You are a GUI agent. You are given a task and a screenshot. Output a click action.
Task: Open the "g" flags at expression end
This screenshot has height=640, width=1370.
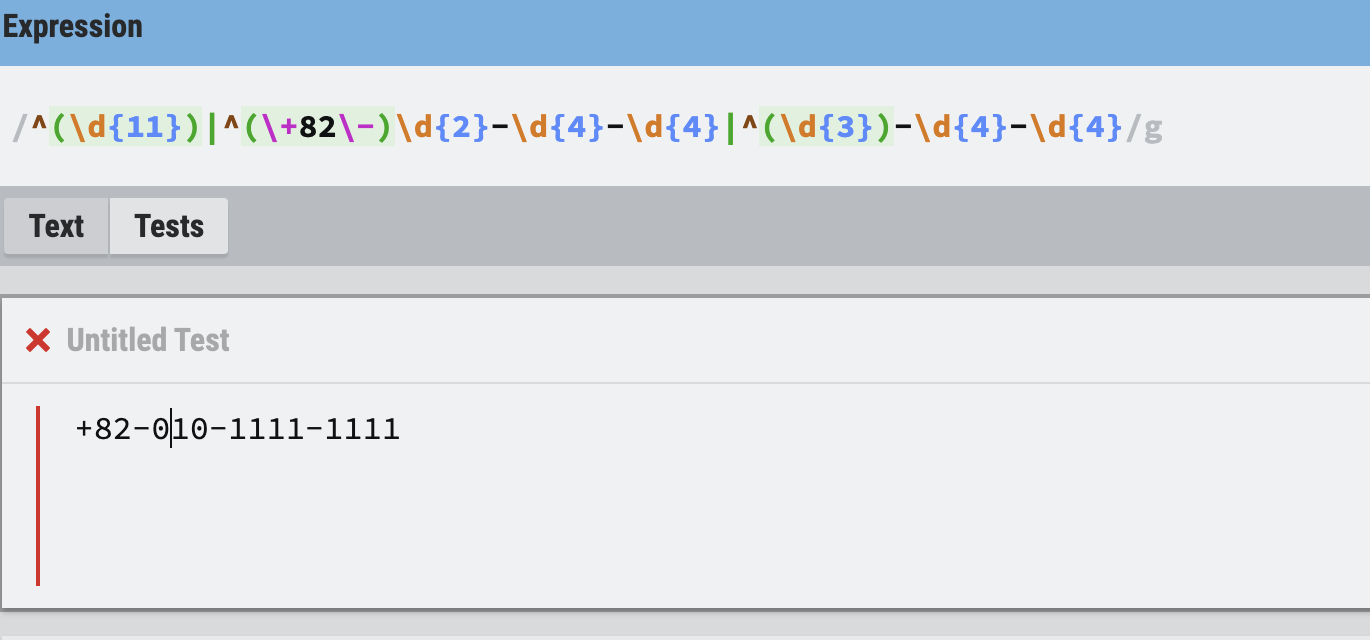point(1153,128)
